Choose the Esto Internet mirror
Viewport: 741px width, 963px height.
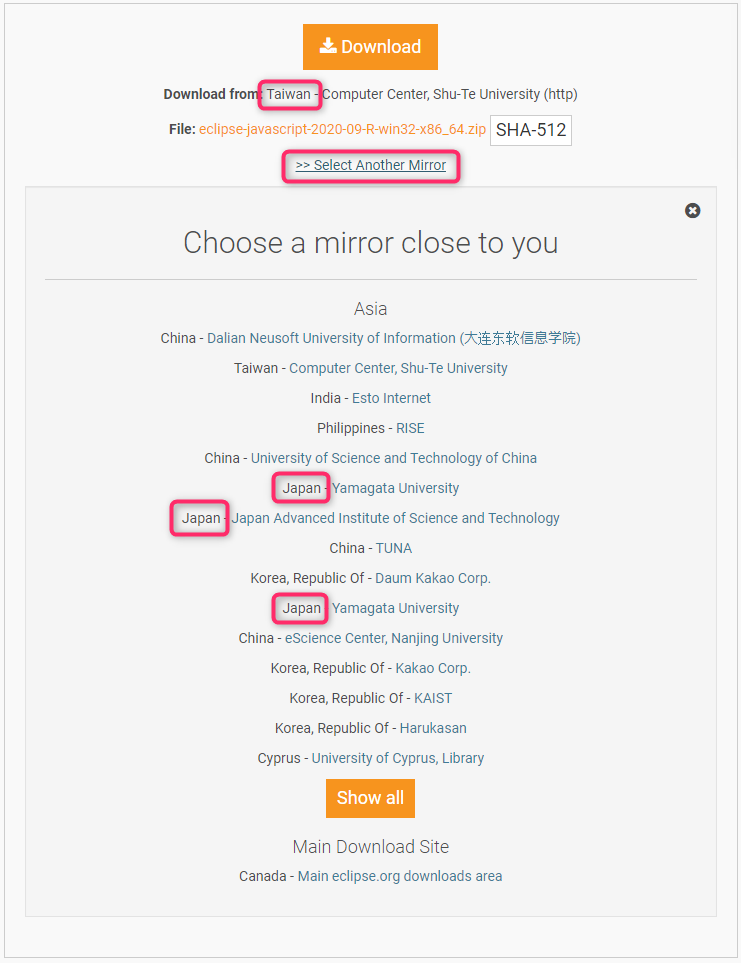[391, 399]
